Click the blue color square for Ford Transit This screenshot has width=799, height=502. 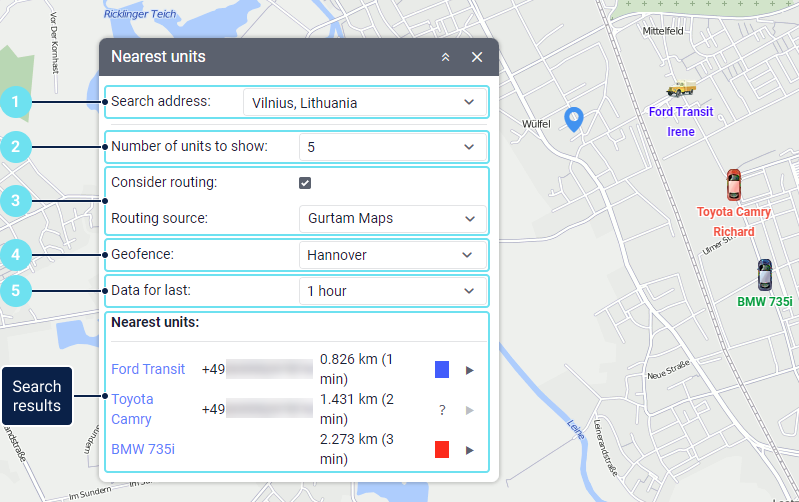442,370
